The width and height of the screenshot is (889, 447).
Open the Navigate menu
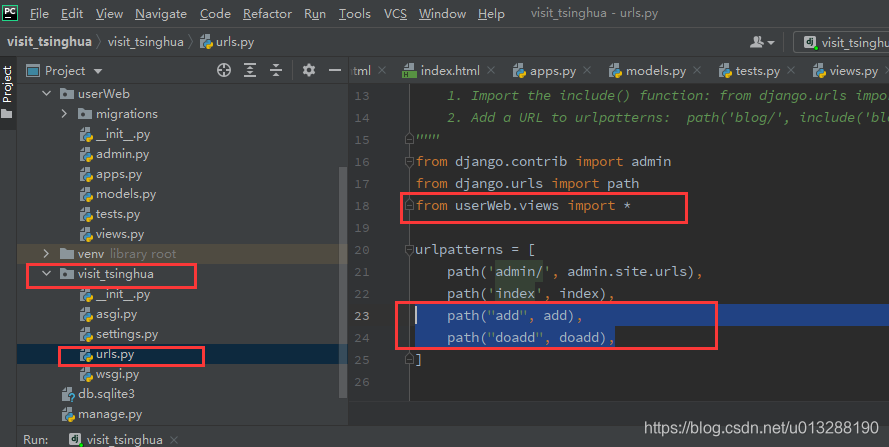coord(161,14)
